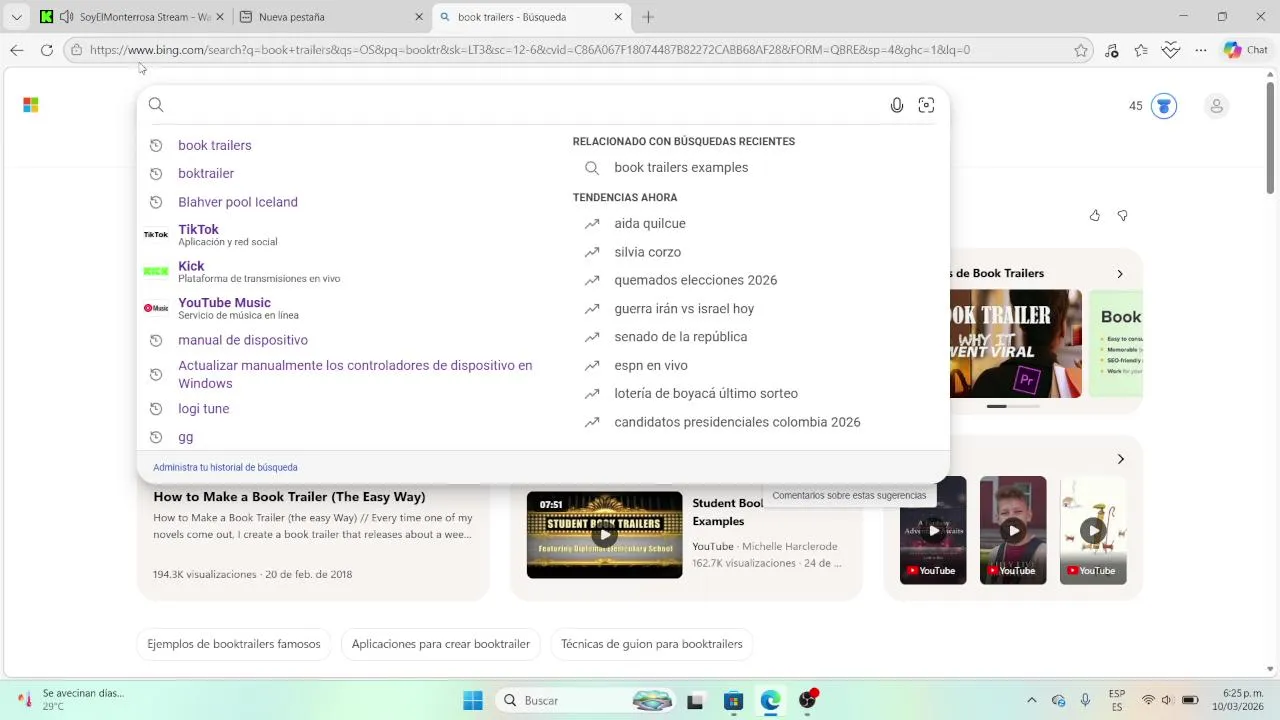Play the Student Book Trailers video thumbnail
This screenshot has width=1280, height=720.
pyautogui.click(x=604, y=535)
